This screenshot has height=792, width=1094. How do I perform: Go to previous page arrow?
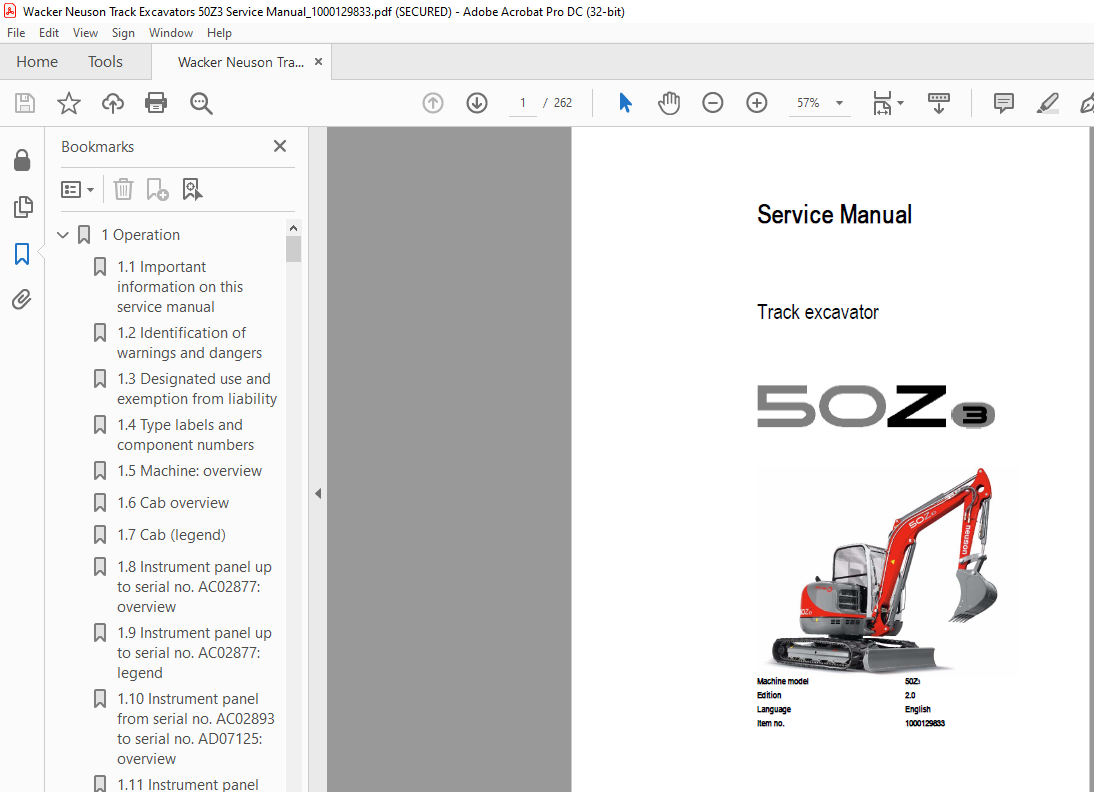tap(433, 103)
